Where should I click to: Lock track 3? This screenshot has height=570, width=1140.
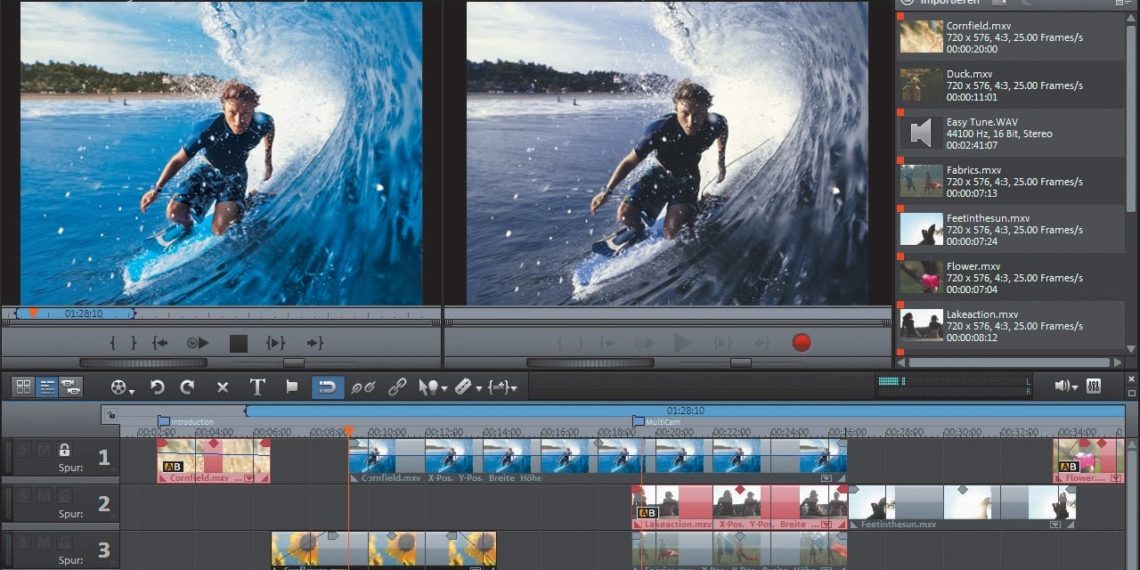[x=64, y=542]
